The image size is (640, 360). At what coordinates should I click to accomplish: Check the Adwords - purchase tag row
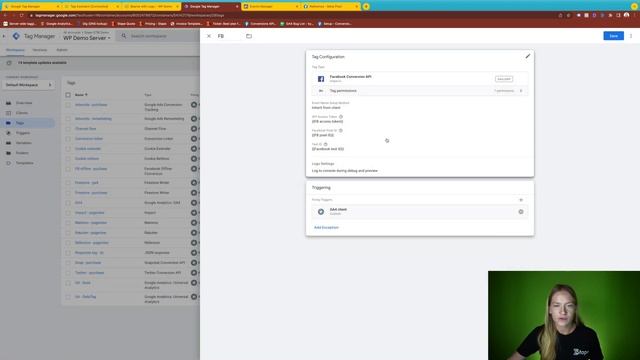pyautogui.click(x=68, y=105)
